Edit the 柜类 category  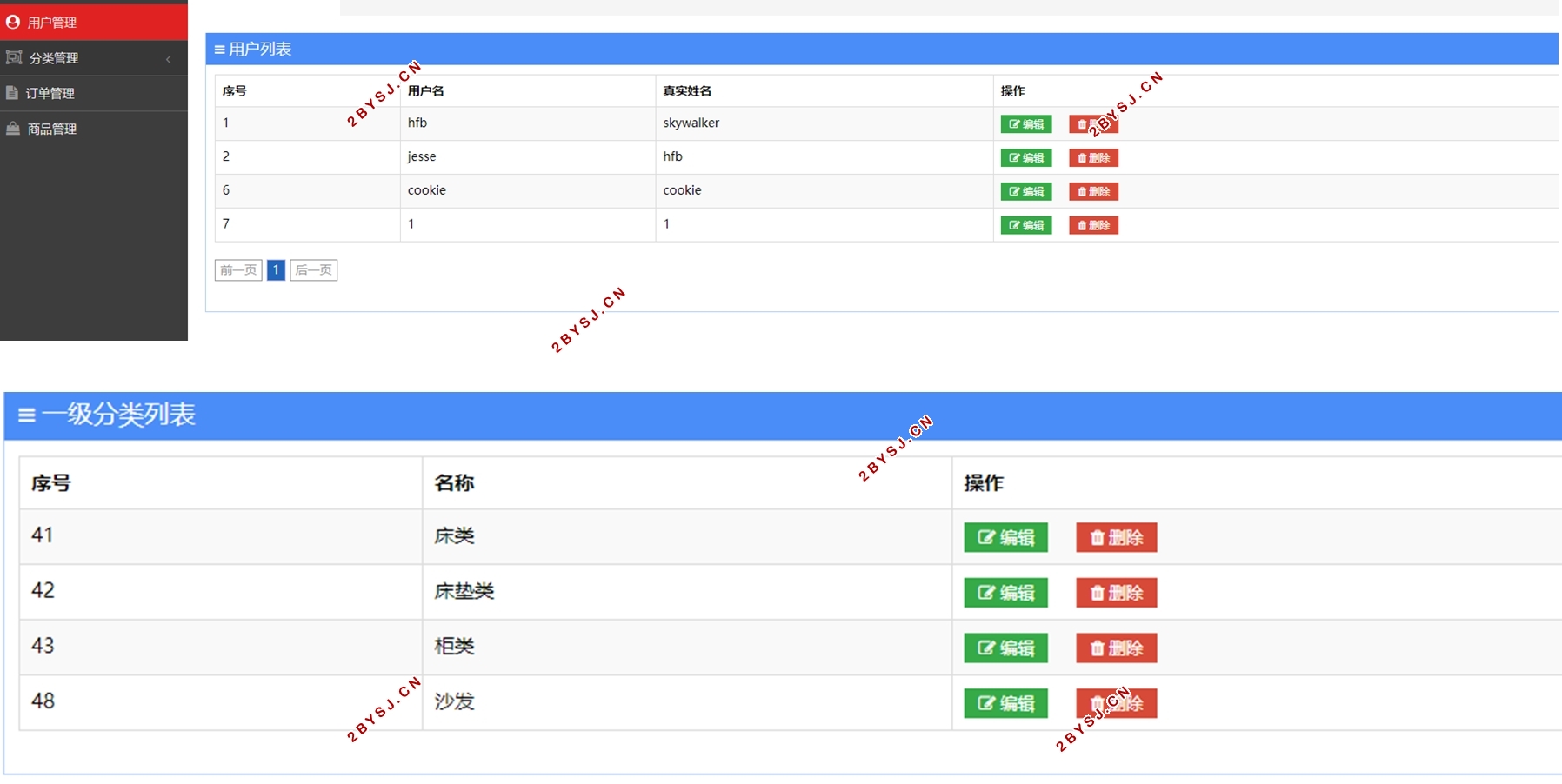tap(1005, 648)
